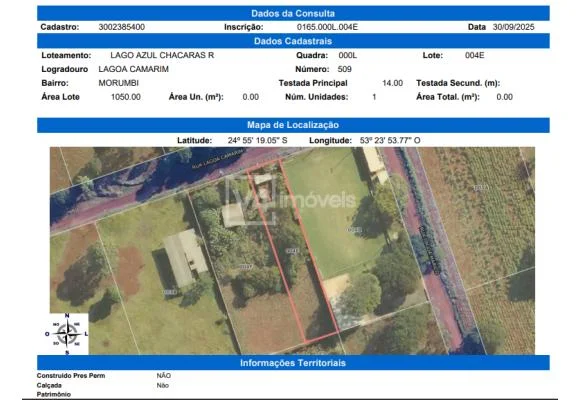Image resolution: width=580 pixels, height=400 pixels.
Task: Click the 'Número:' label
Action: coord(312,69)
